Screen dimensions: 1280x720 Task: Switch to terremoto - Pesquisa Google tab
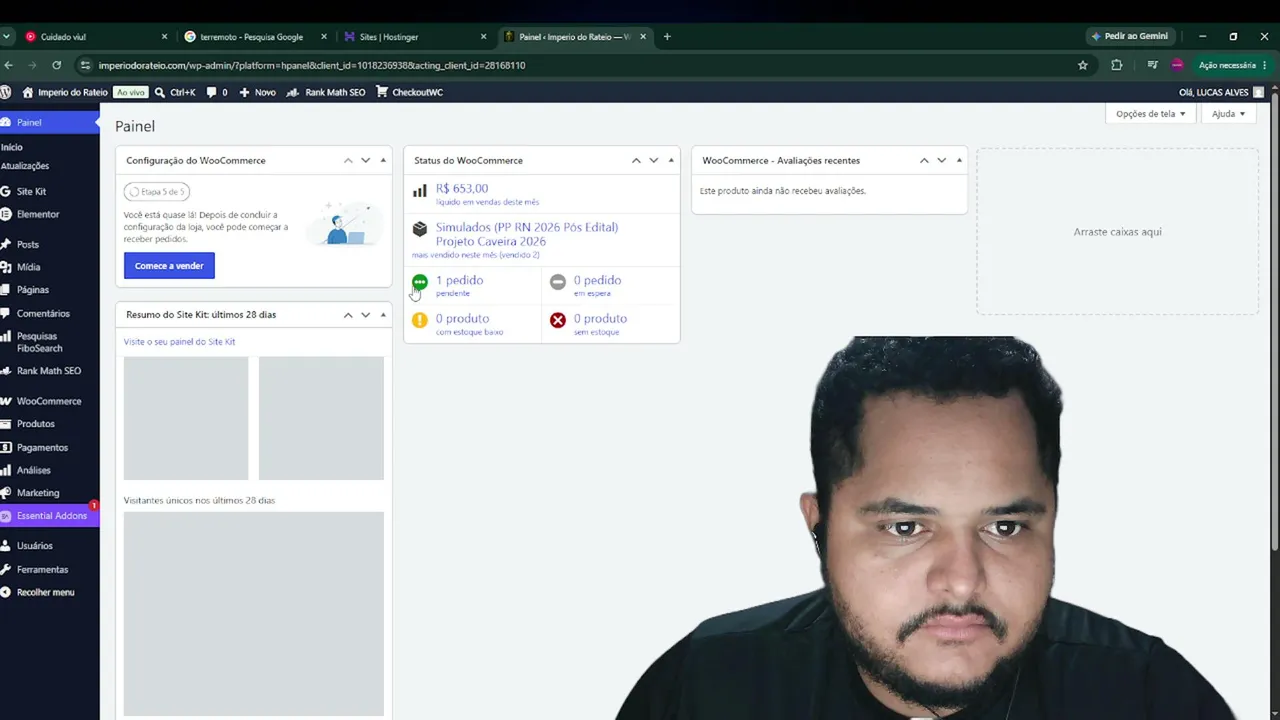coord(255,37)
